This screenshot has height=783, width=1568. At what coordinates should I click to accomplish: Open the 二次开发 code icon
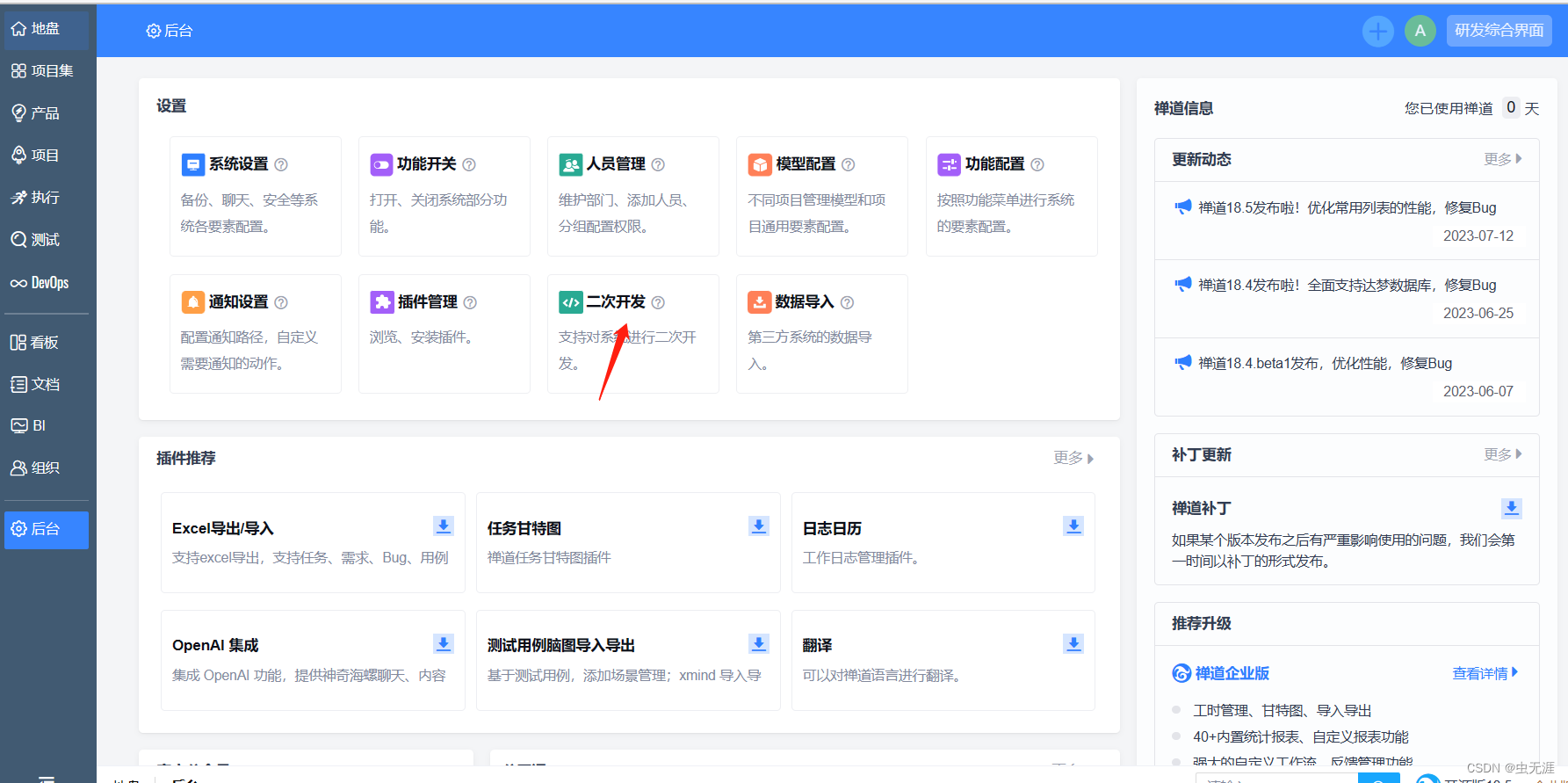tap(571, 302)
